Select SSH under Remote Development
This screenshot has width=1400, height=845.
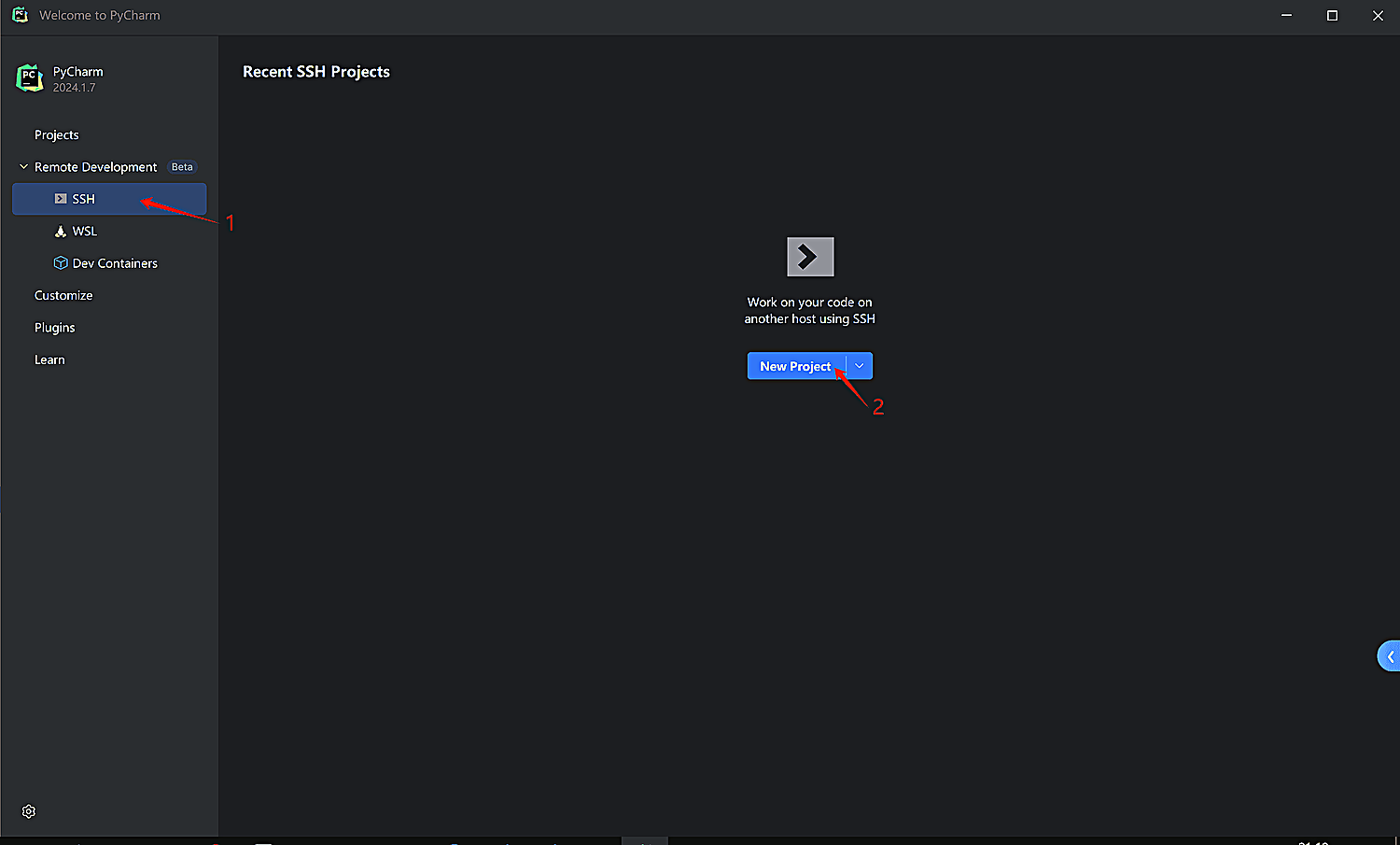coord(109,199)
